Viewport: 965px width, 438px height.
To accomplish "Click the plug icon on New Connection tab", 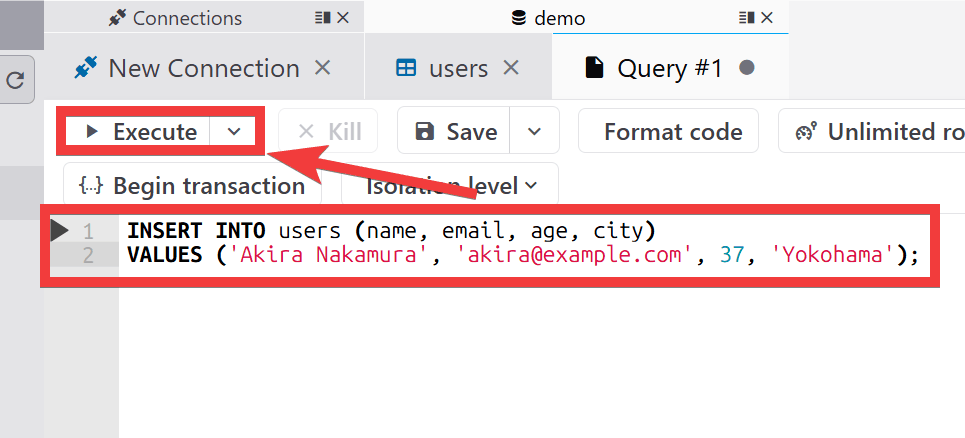I will pyautogui.click(x=86, y=68).
